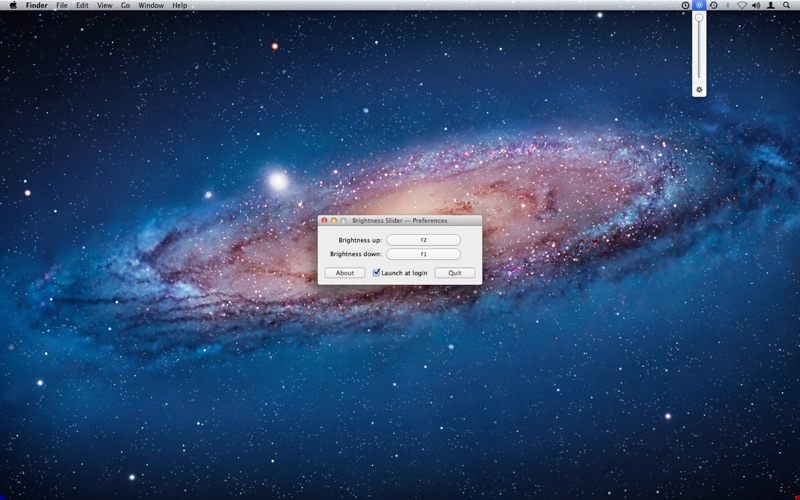Click the clock icon in menu bar
This screenshot has height=500, width=800.
[x=685, y=5]
